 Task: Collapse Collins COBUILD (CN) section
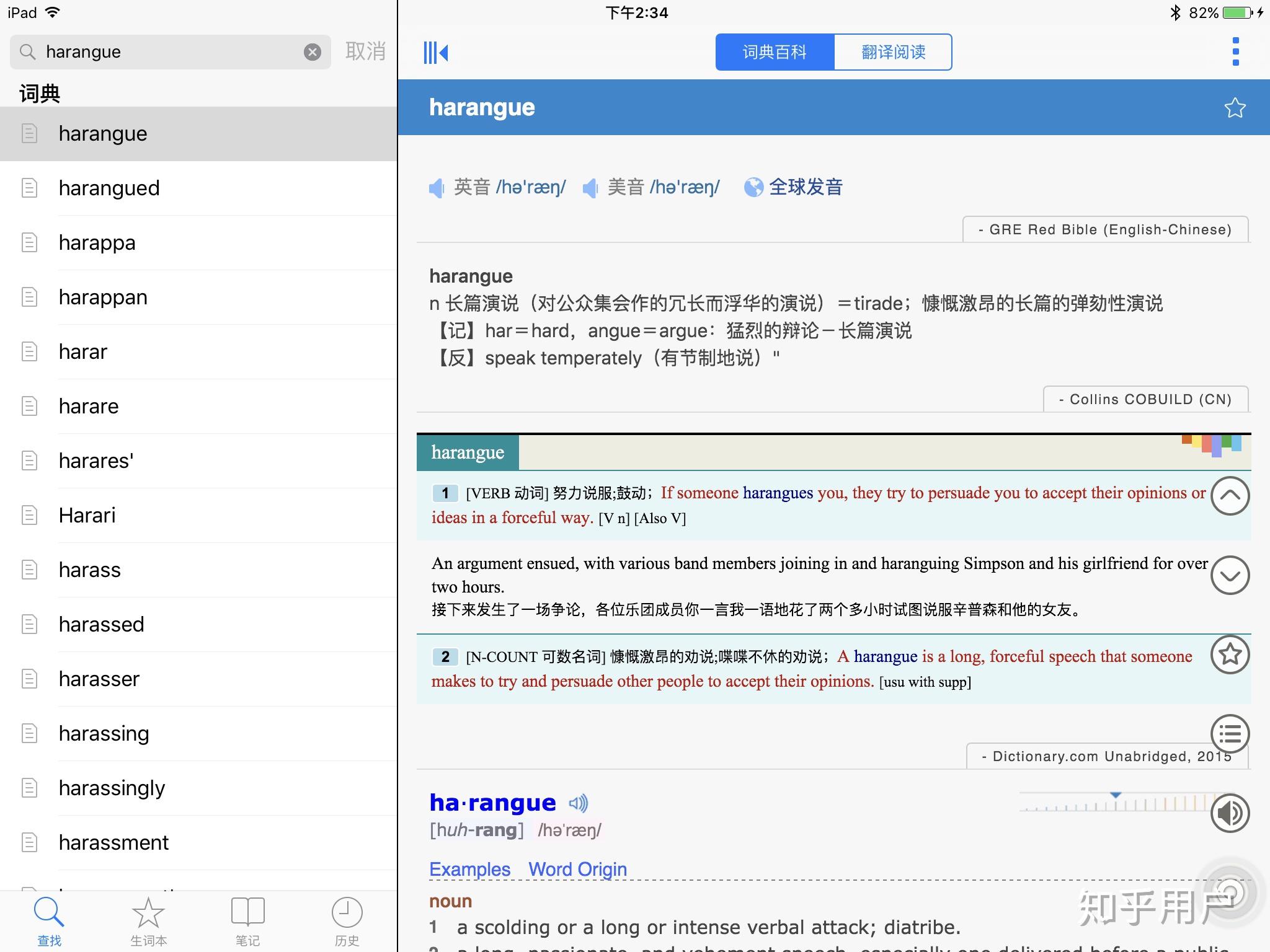(1145, 399)
